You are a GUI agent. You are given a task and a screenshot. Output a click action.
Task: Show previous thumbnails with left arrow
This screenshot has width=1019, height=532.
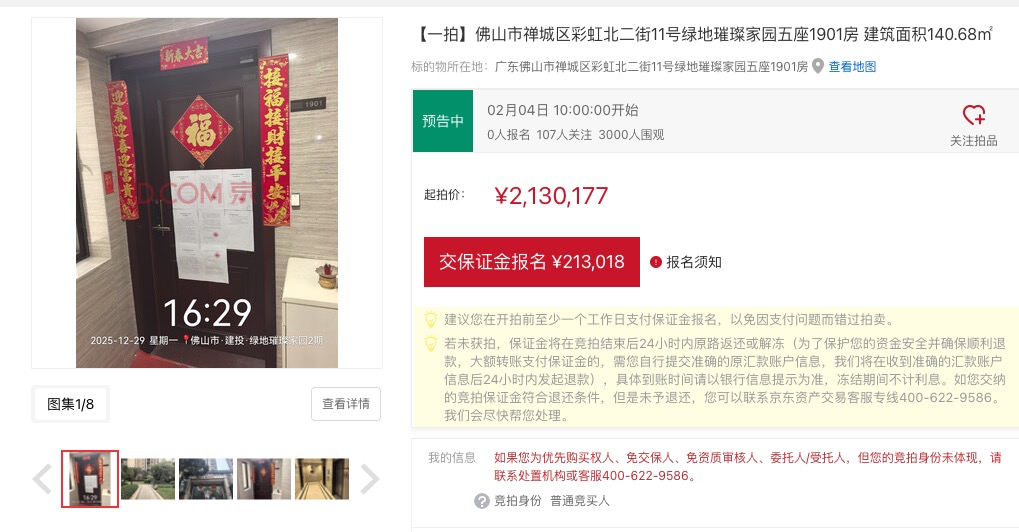(42, 479)
